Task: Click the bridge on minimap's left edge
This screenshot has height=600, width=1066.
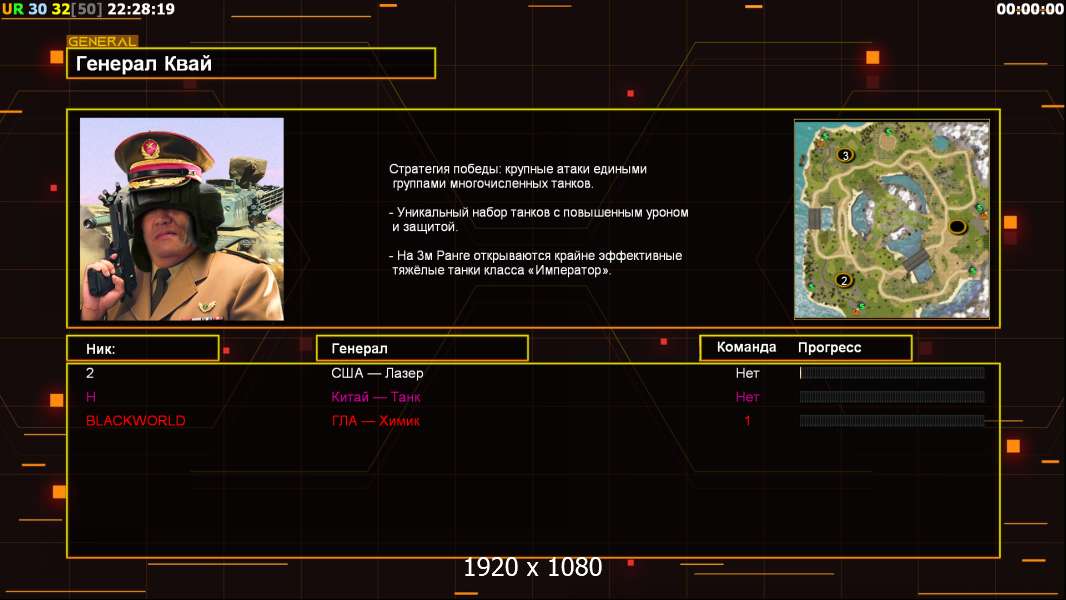Action: pyautogui.click(x=815, y=218)
